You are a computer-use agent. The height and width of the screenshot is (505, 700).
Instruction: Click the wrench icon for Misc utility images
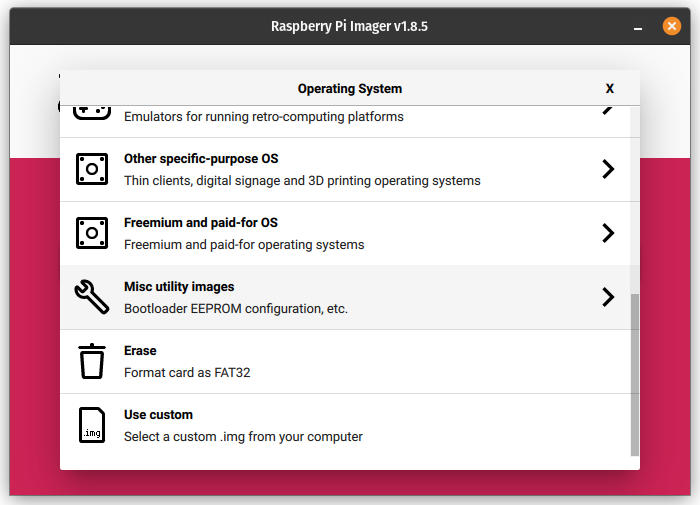coord(92,297)
